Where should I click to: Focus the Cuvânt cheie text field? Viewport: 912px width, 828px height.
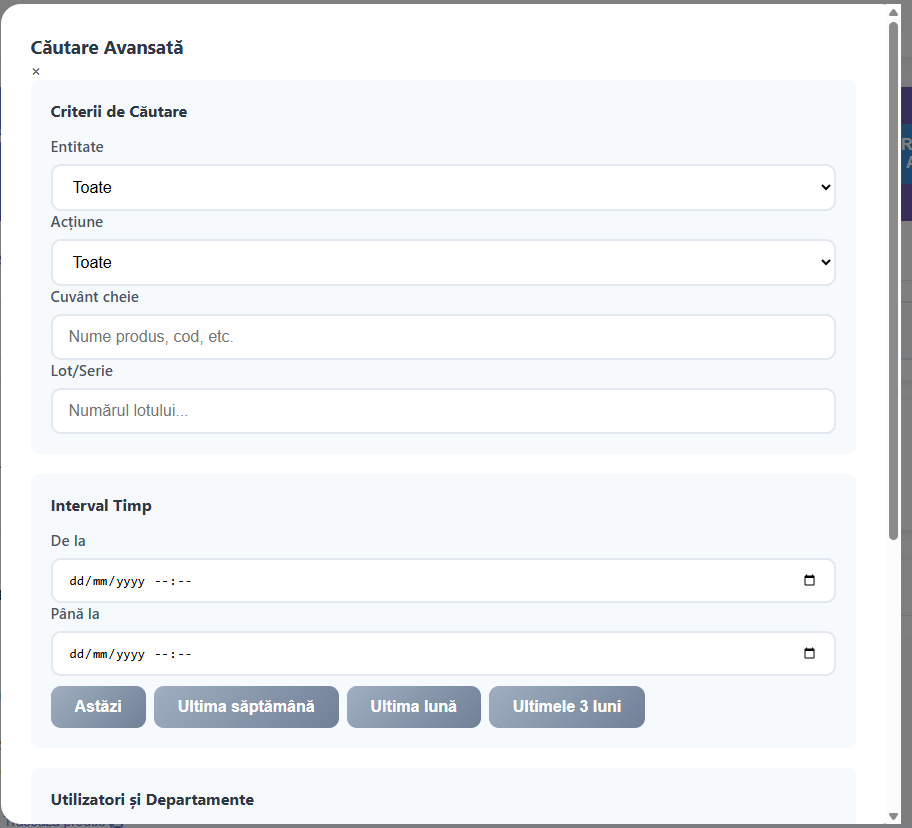443,337
